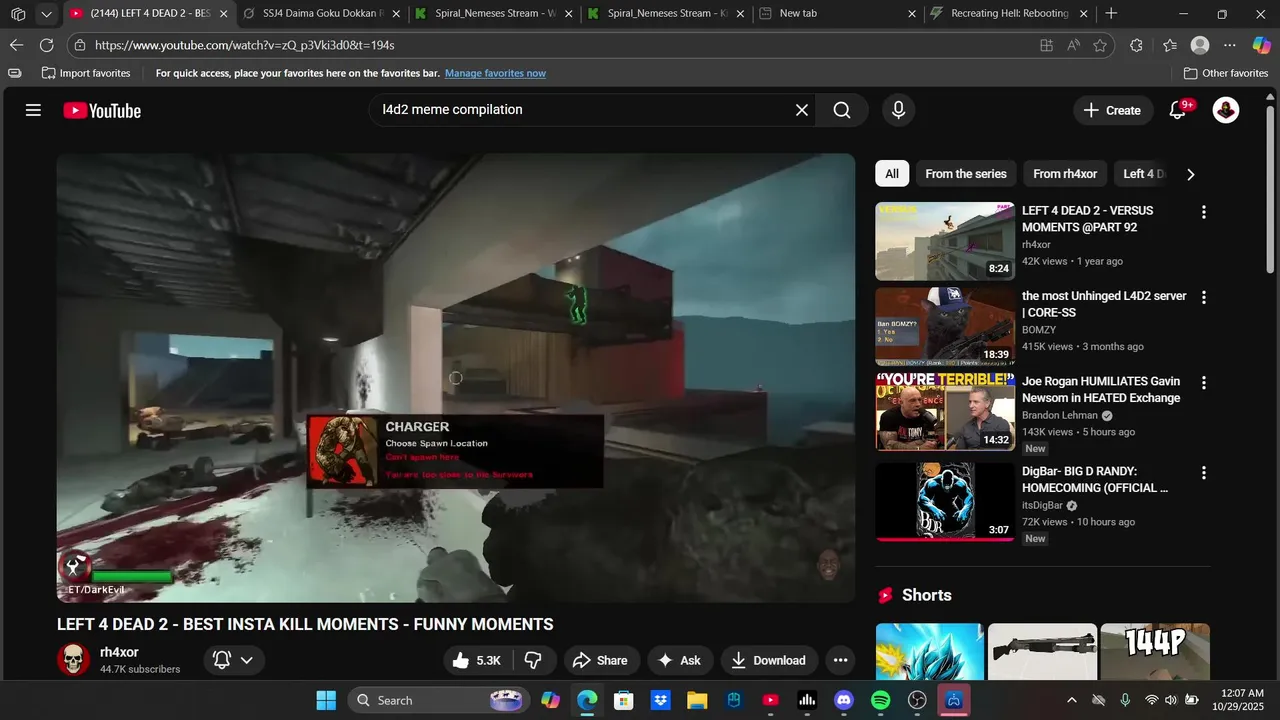
Task: Click the rh4xor channel name
Action: [119, 652]
